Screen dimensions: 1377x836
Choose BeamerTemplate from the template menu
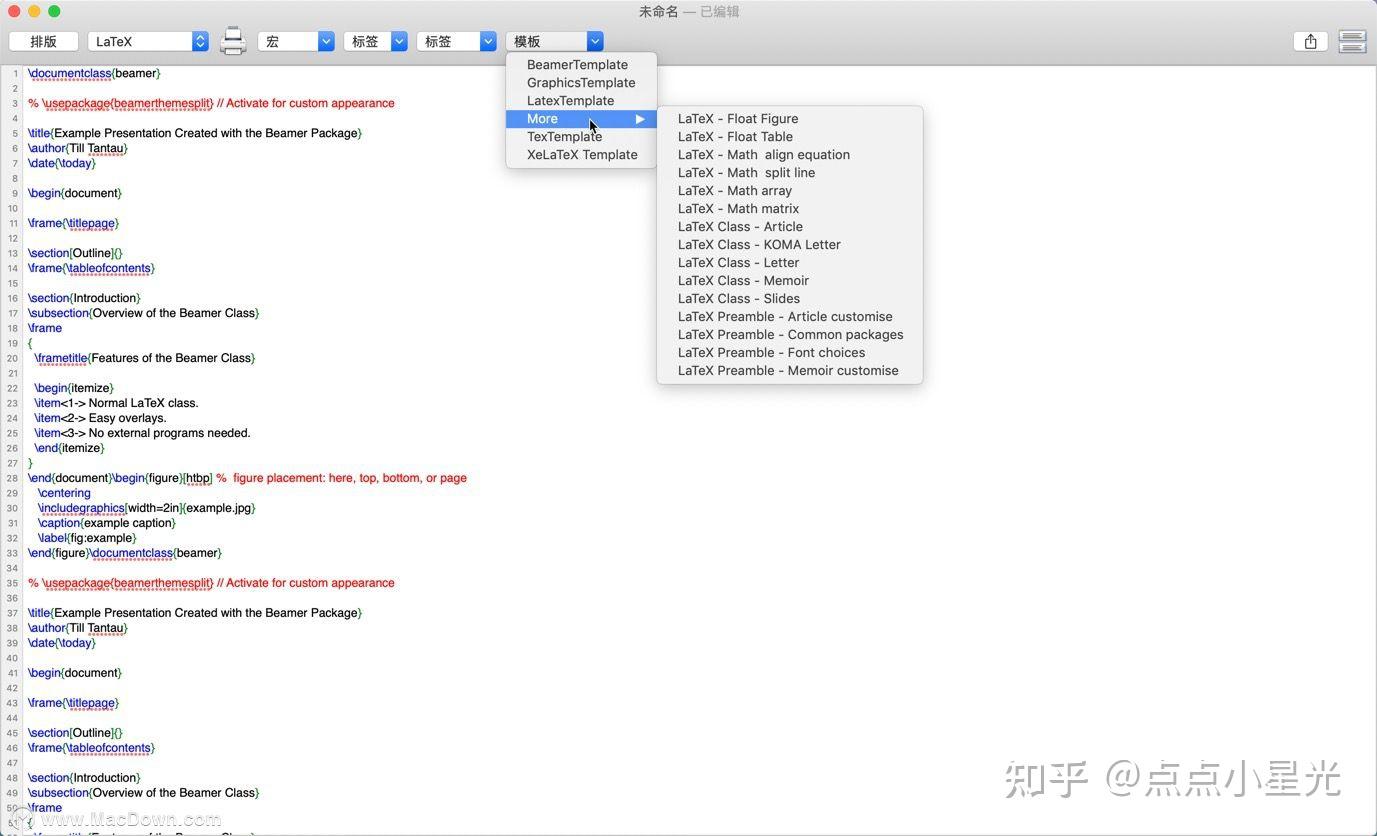pyautogui.click(x=581, y=65)
